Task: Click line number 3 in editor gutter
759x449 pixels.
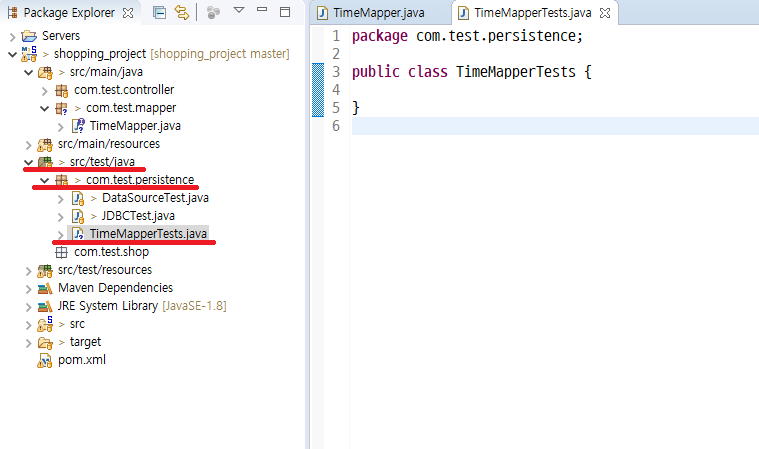Action: (x=336, y=72)
